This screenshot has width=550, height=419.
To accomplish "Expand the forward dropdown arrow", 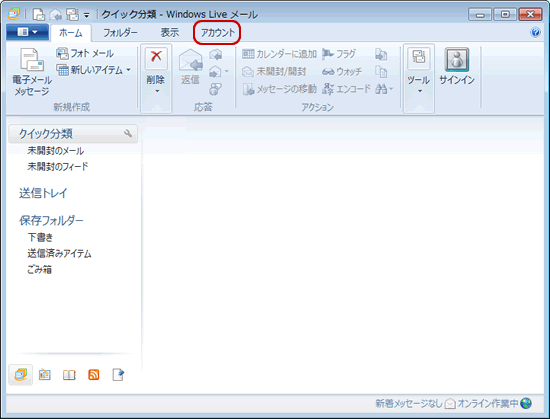I will point(227,72).
